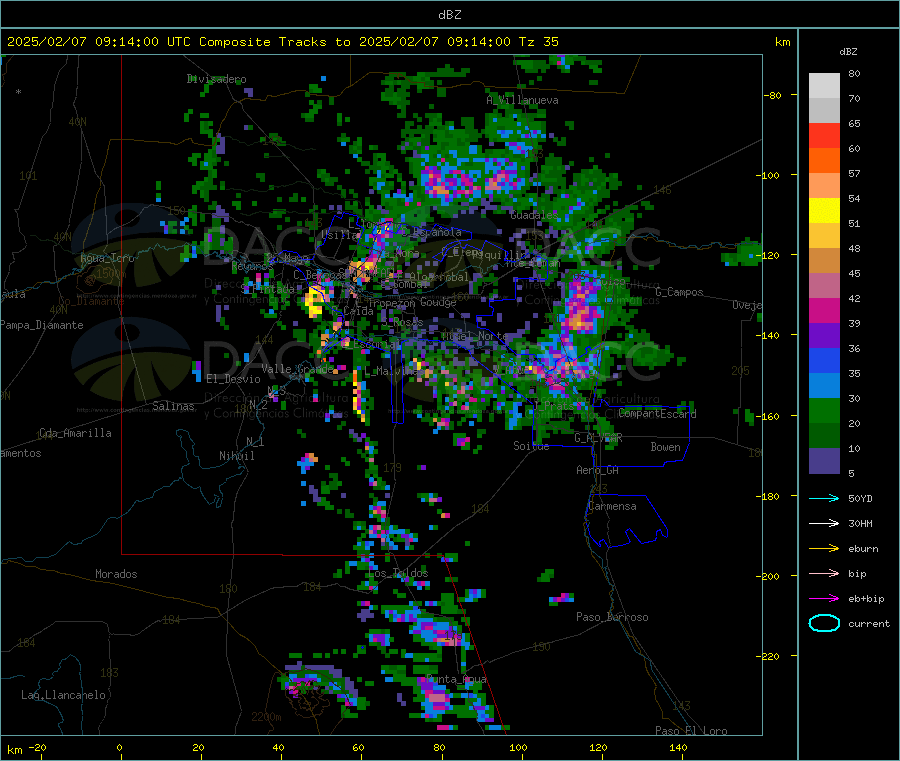Click the Cda_Amarilla map label

pos(75,433)
